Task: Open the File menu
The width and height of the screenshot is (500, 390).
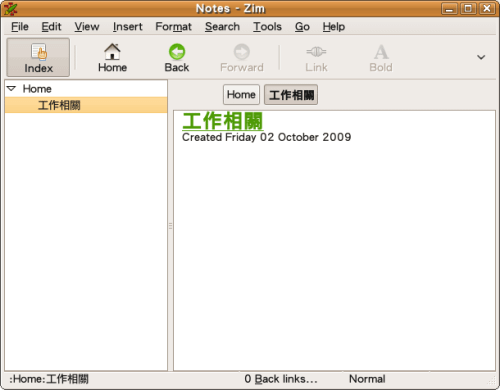Action: click(x=20, y=27)
